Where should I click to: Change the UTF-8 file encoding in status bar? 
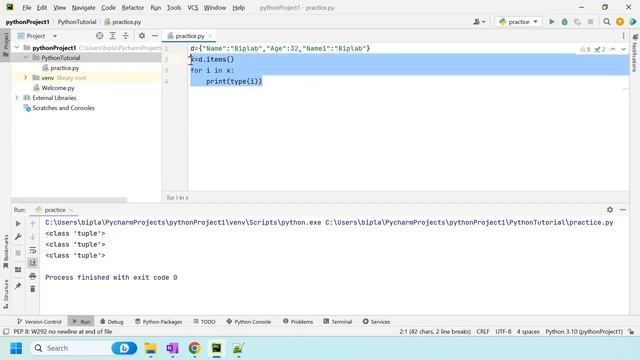point(503,331)
